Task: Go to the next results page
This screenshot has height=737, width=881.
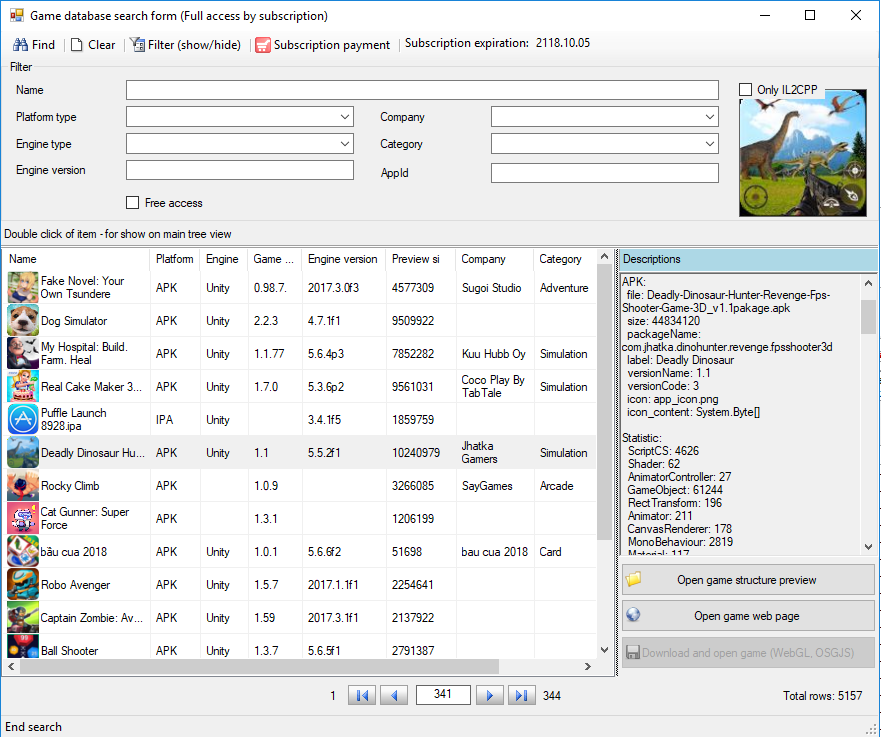Action: pos(489,696)
